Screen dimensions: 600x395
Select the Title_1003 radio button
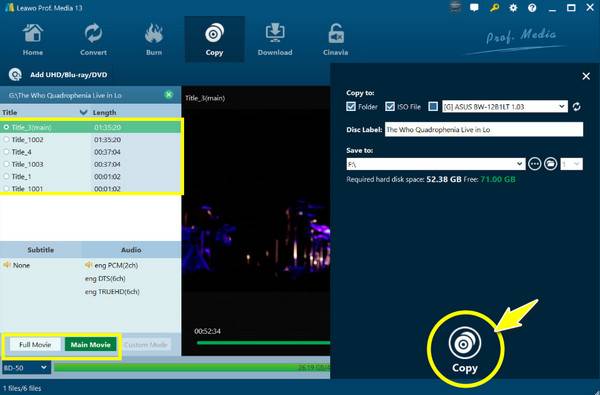coord(6,164)
